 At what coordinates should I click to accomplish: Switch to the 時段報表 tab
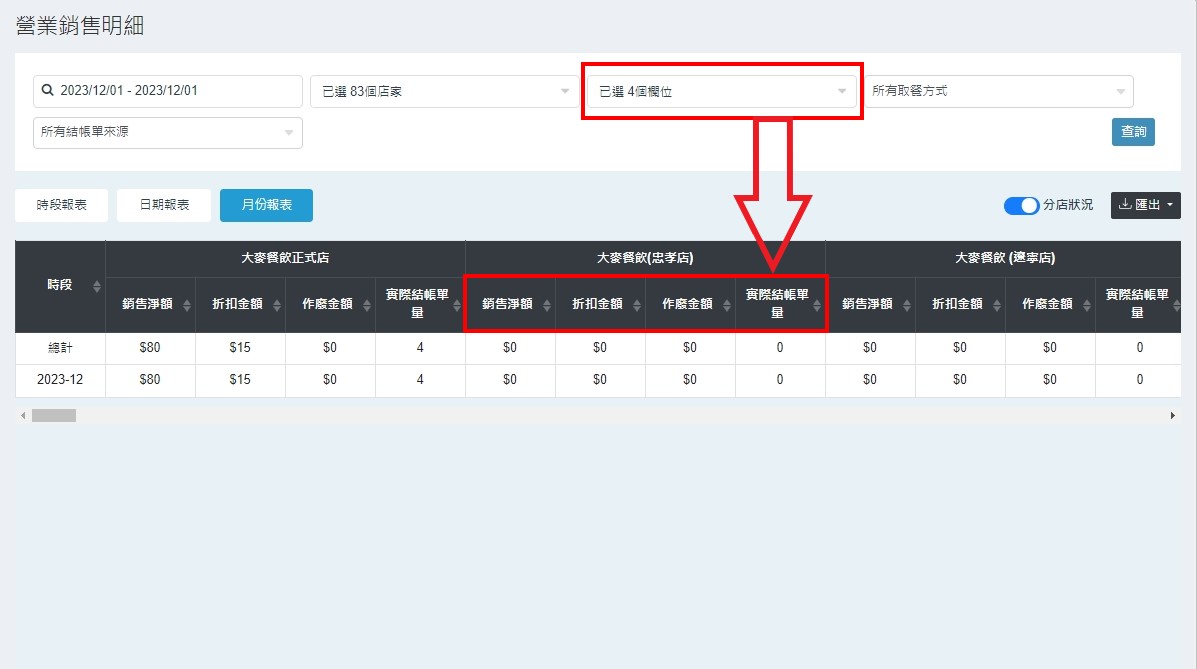pyautogui.click(x=62, y=205)
